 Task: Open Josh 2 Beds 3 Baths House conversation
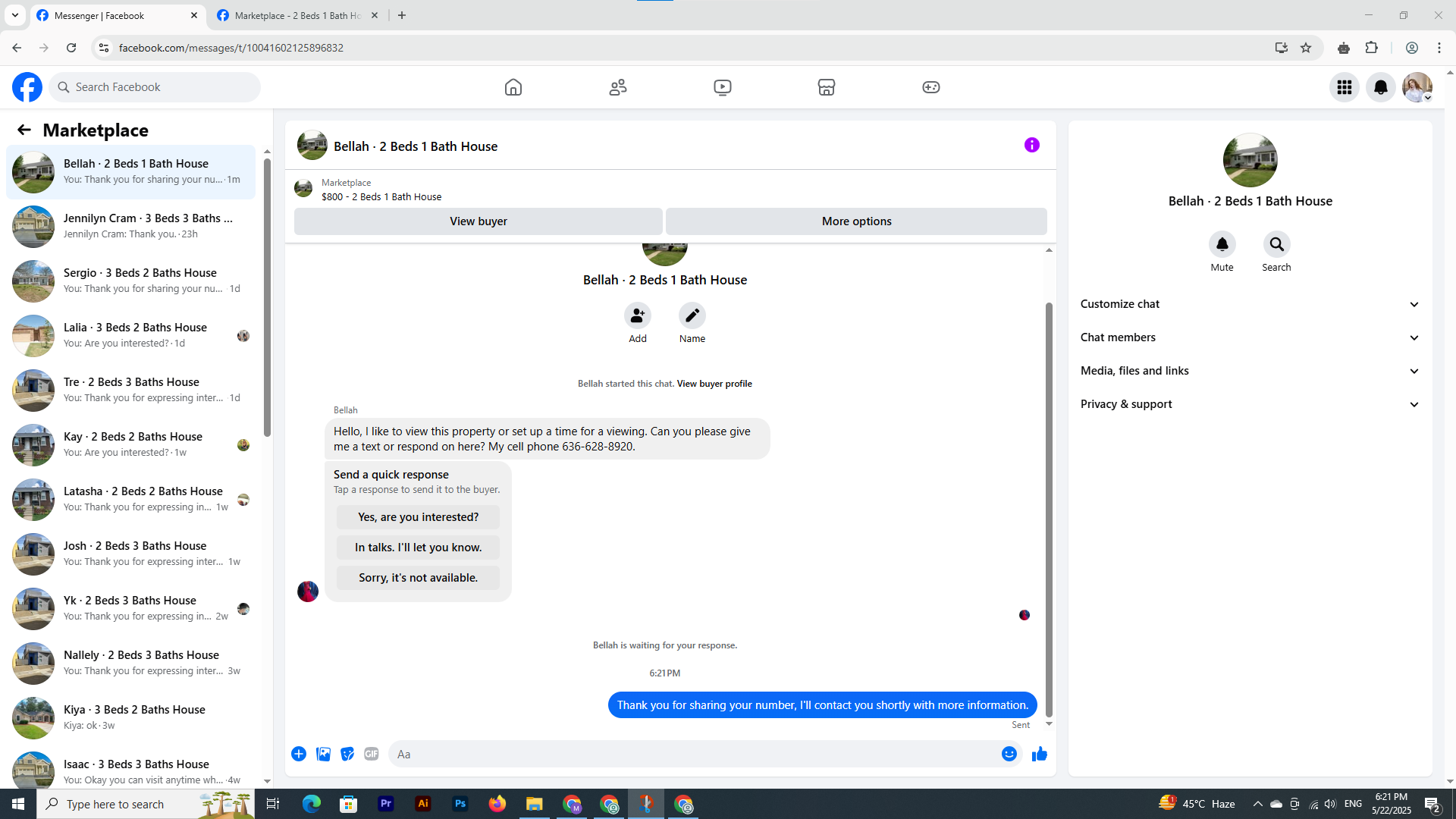click(131, 554)
